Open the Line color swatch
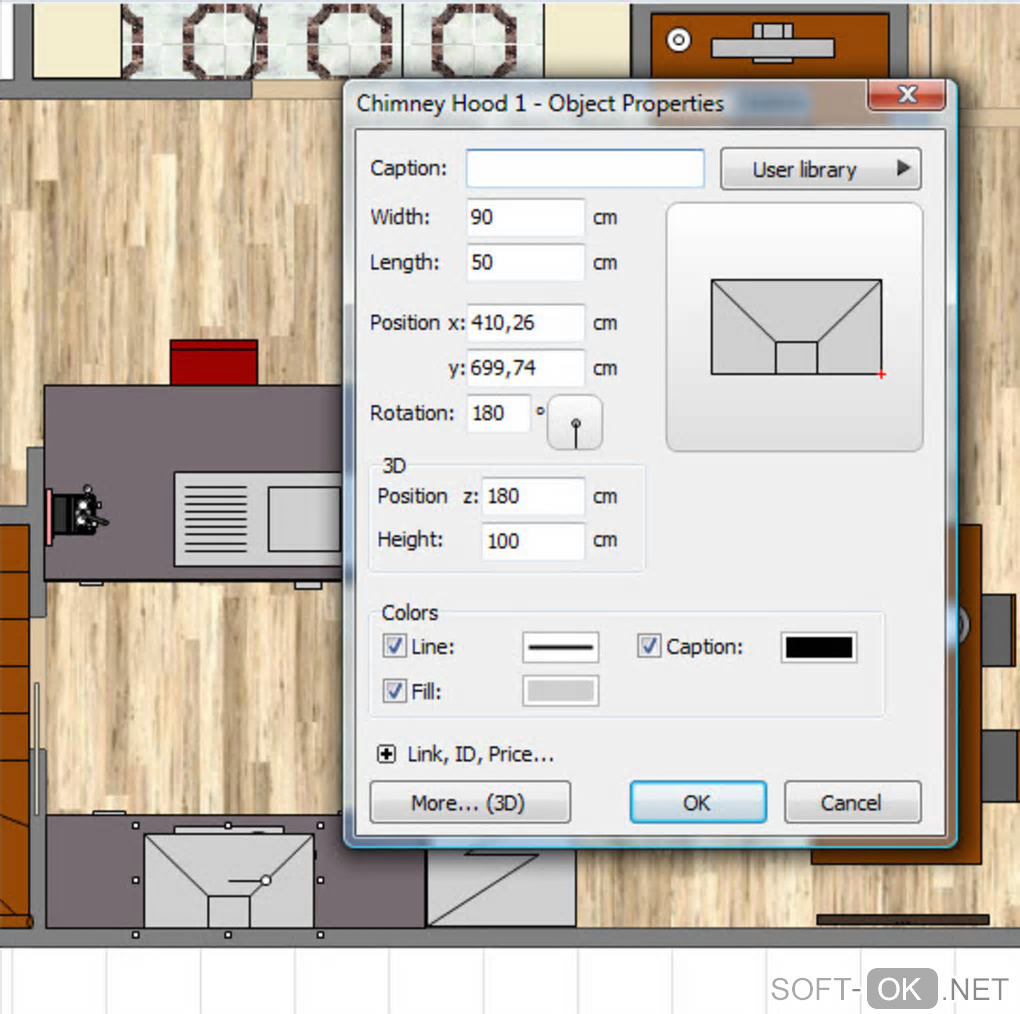Screen dimensions: 1020x1014 click(560, 647)
